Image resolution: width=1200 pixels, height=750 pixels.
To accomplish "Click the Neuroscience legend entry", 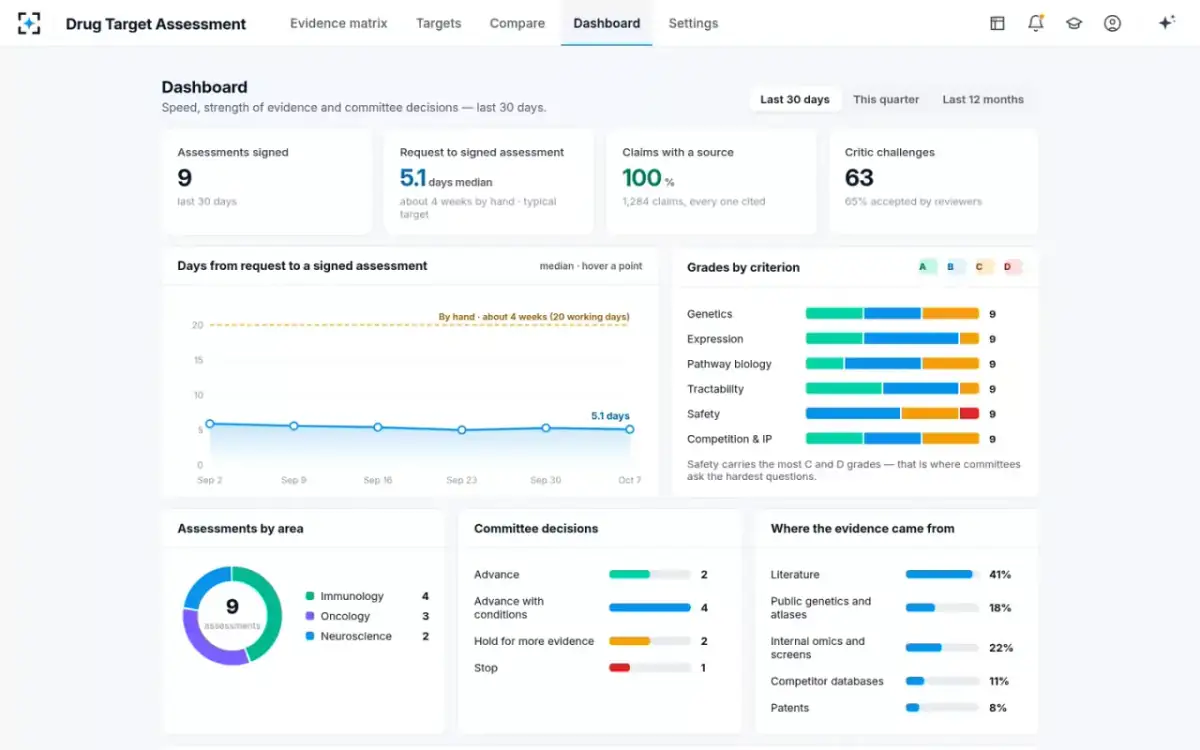I will (367, 636).
